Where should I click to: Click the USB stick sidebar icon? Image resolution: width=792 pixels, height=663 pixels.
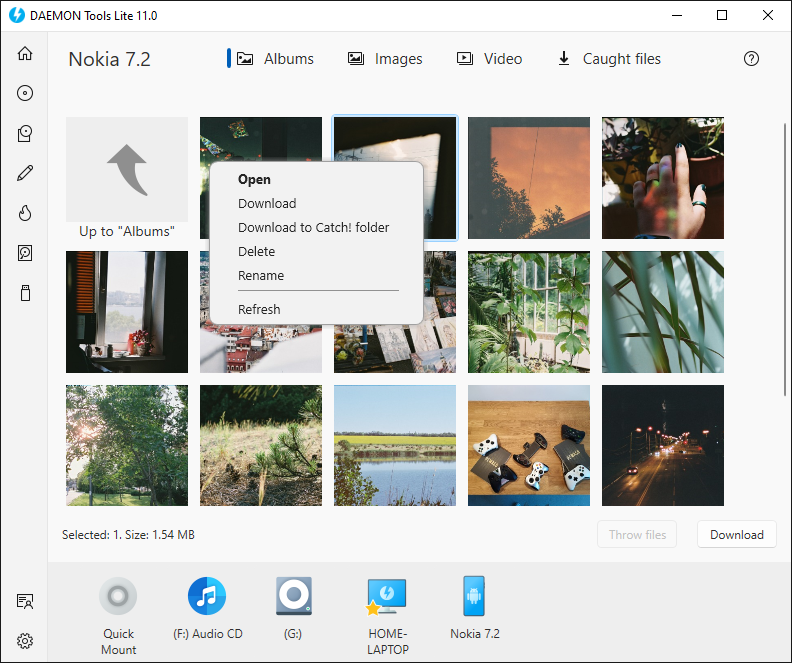[x=25, y=293]
